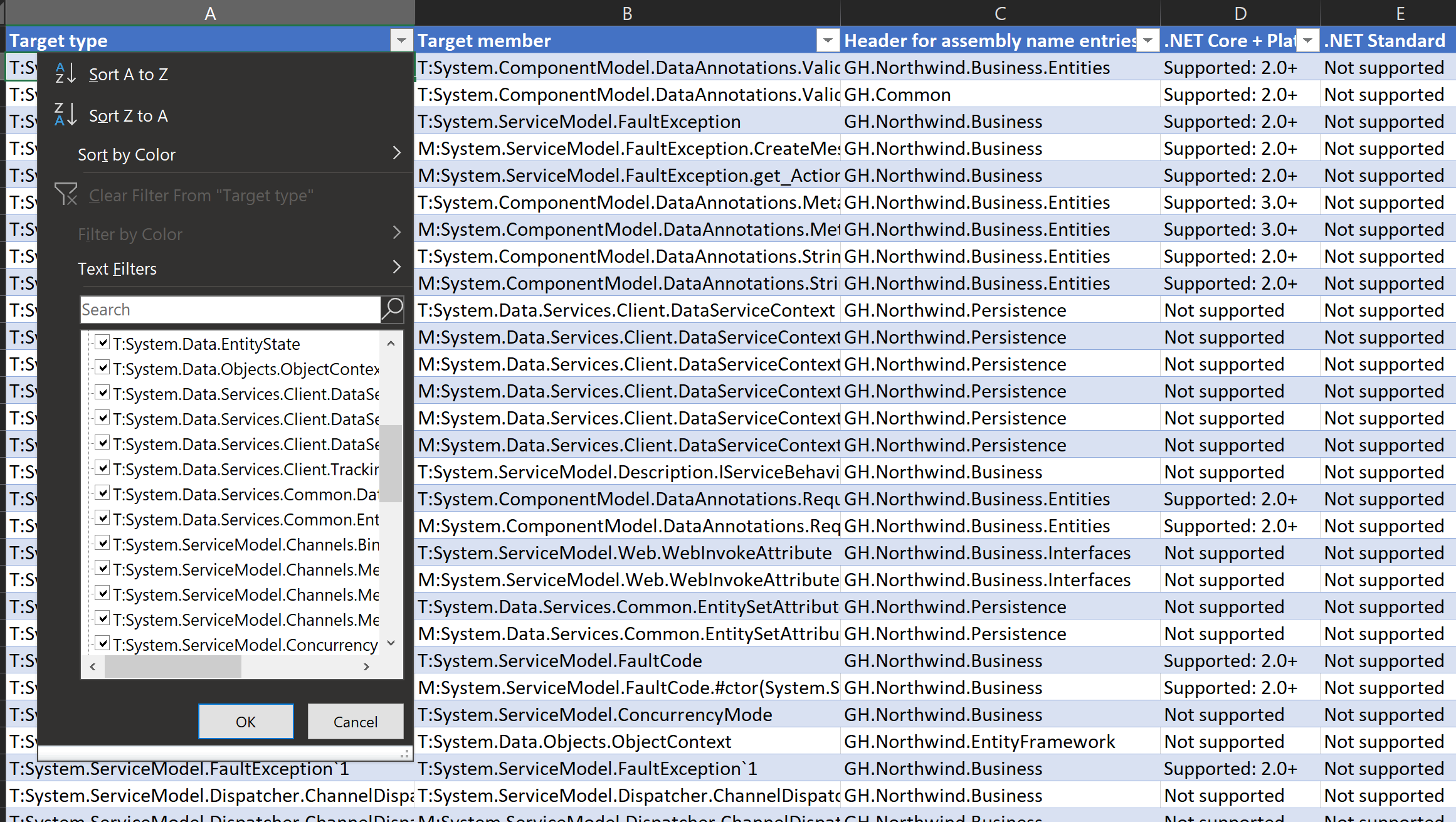Click T:System.ServiceModel.Description.IServiceBehavi cell
1456x822 pixels.
[627, 472]
